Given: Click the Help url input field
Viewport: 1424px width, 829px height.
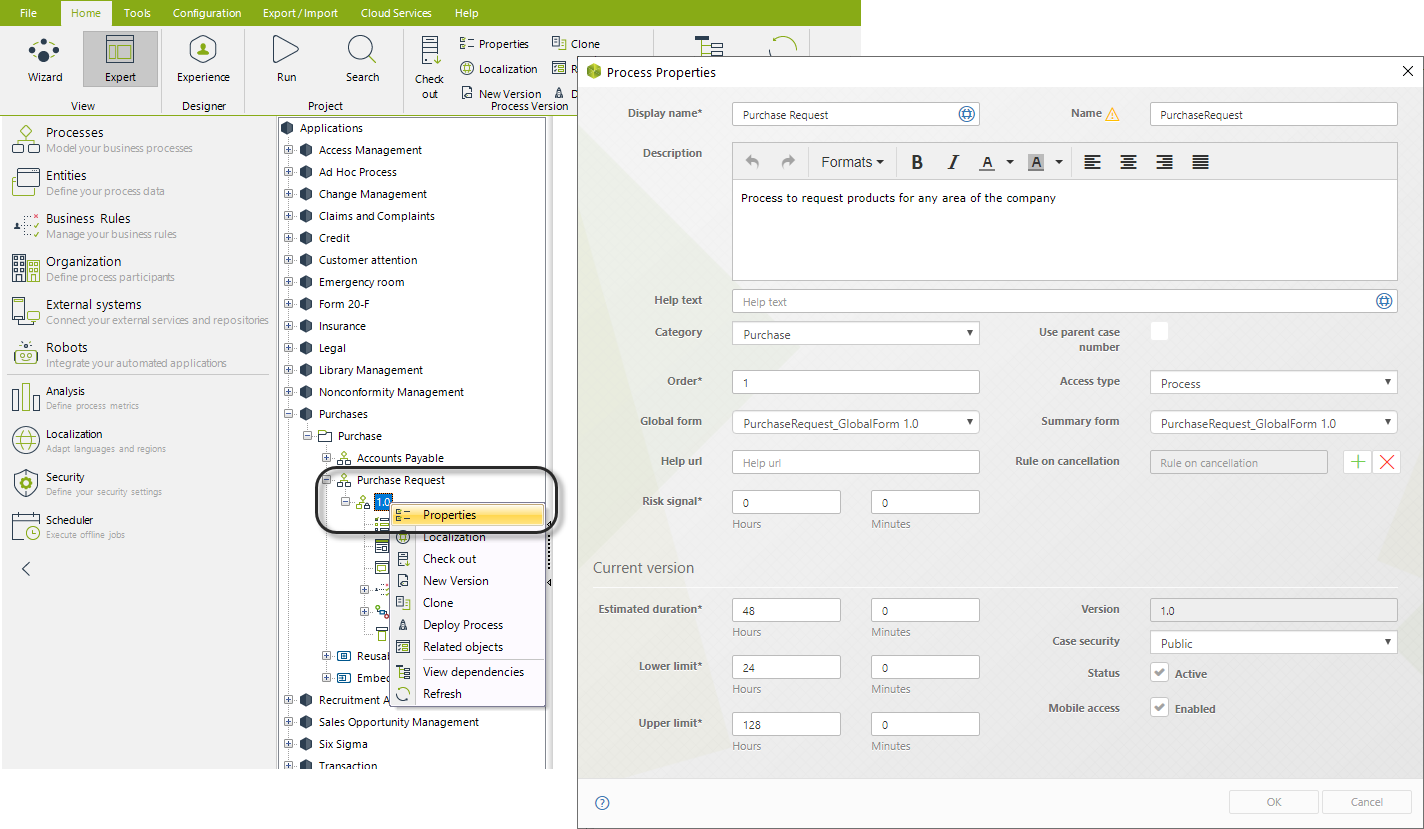Looking at the screenshot, I should [x=856, y=462].
